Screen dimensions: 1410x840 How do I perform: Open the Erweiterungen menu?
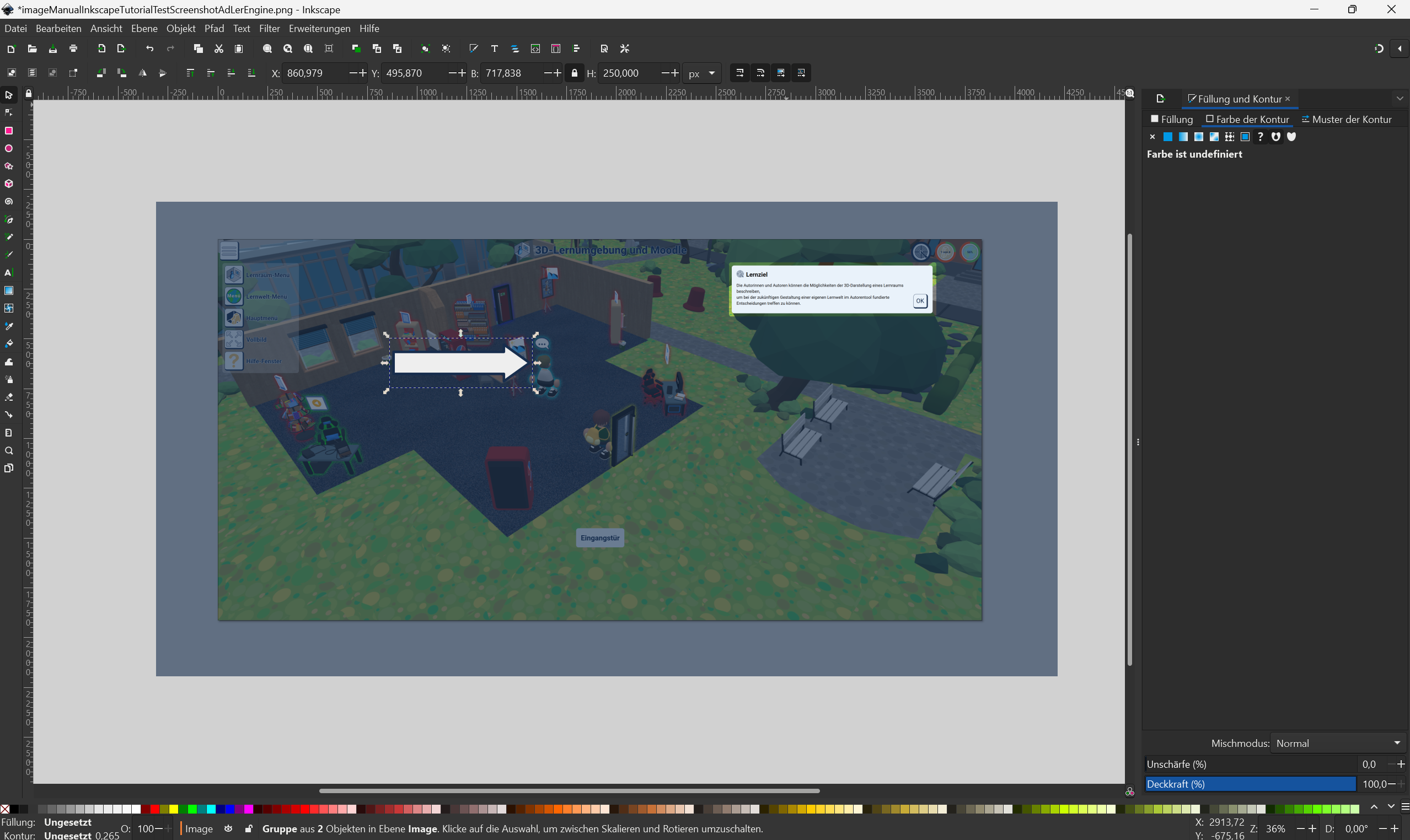click(319, 28)
